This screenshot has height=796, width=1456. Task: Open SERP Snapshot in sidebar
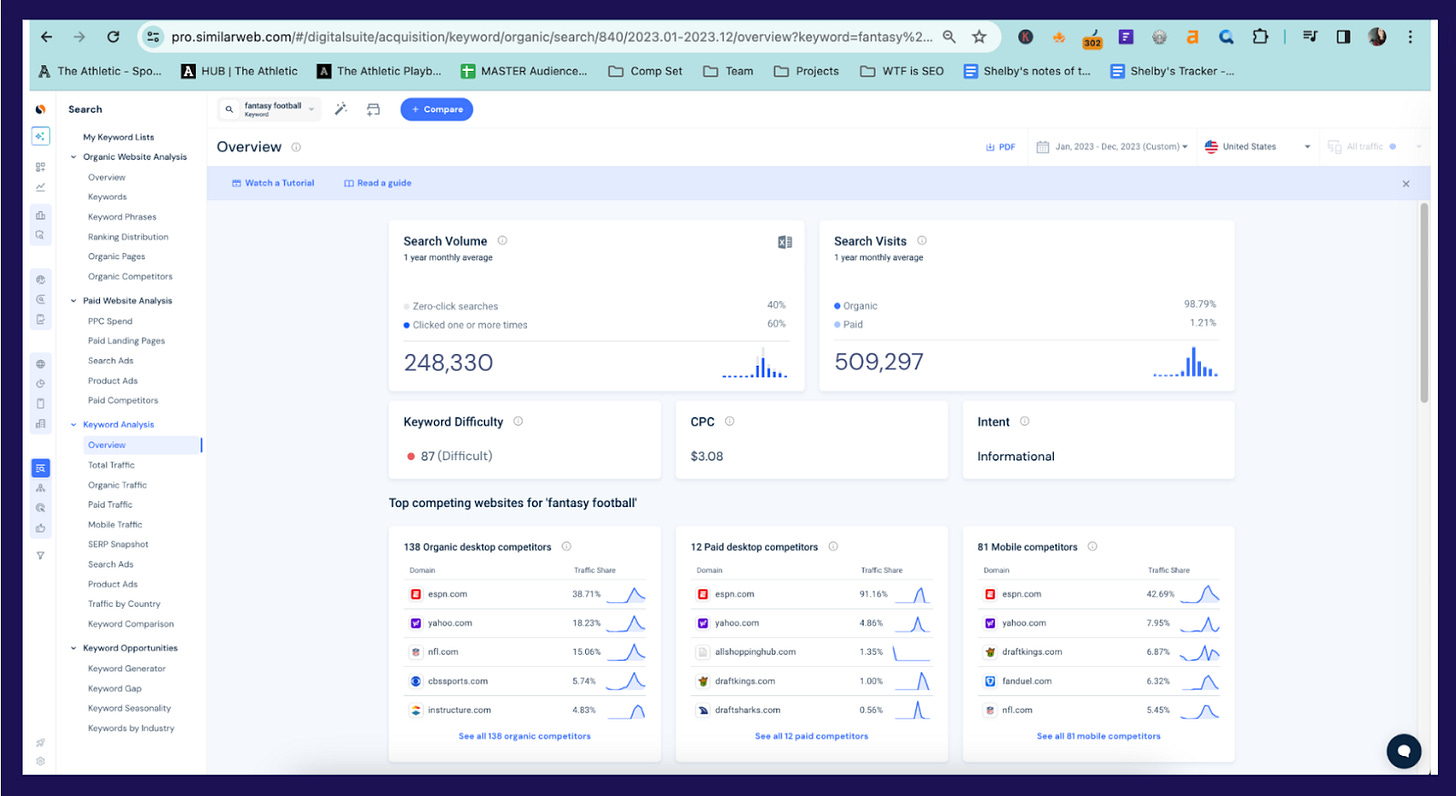tap(118, 545)
